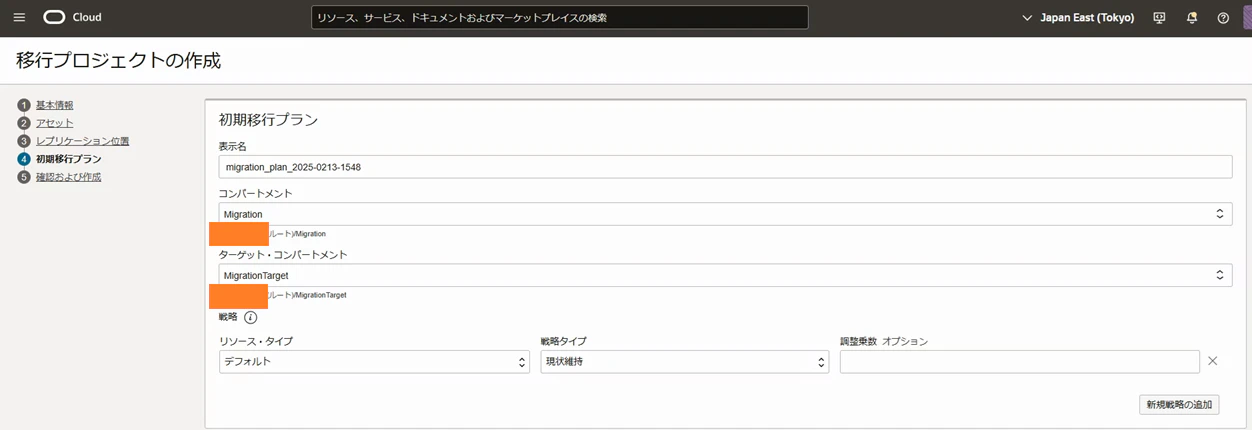Go to step 5 確認および作成
This screenshot has width=1252, height=430.
(x=68, y=177)
